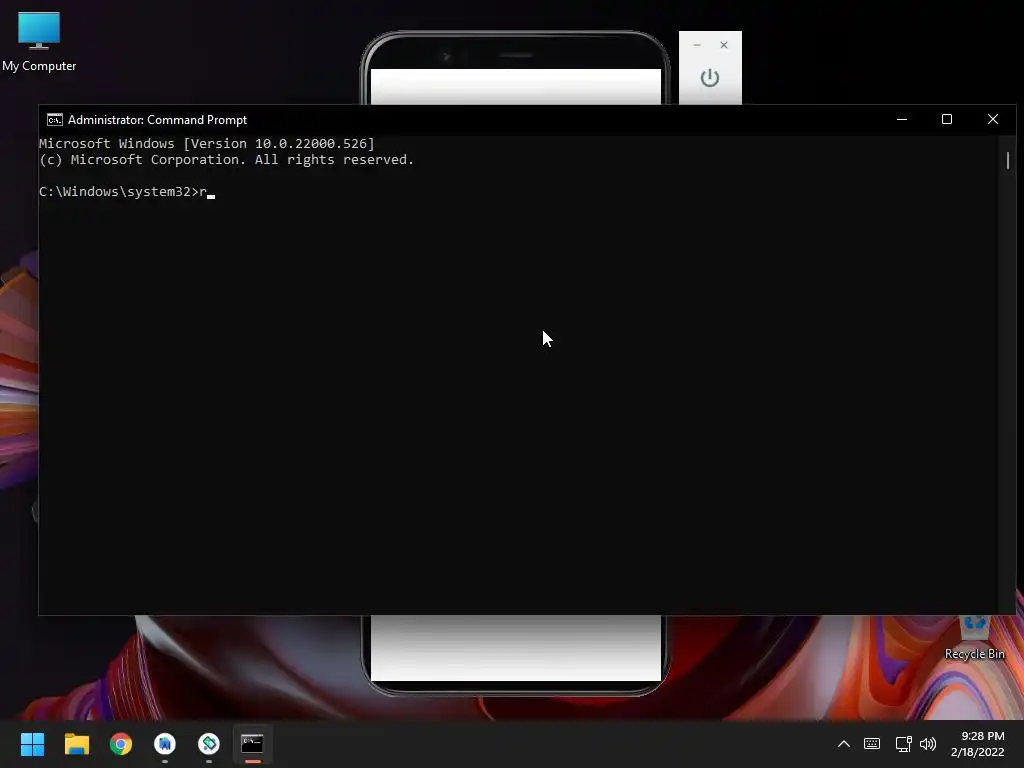The image size is (1024, 768).
Task: Maximize the Command Prompt window
Action: pyautogui.click(x=947, y=120)
